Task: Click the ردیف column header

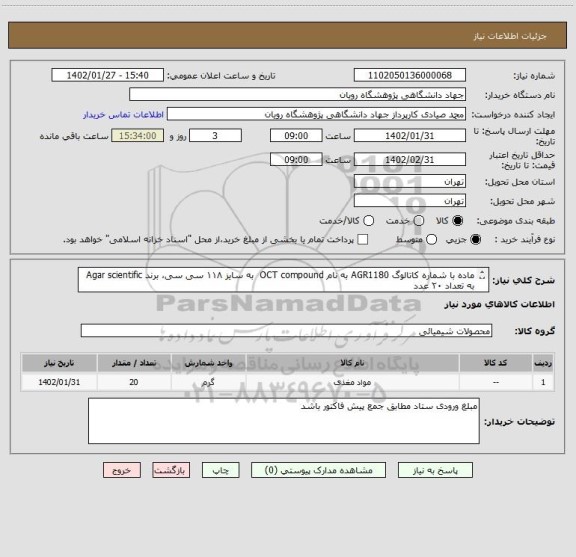Action: pos(543,363)
